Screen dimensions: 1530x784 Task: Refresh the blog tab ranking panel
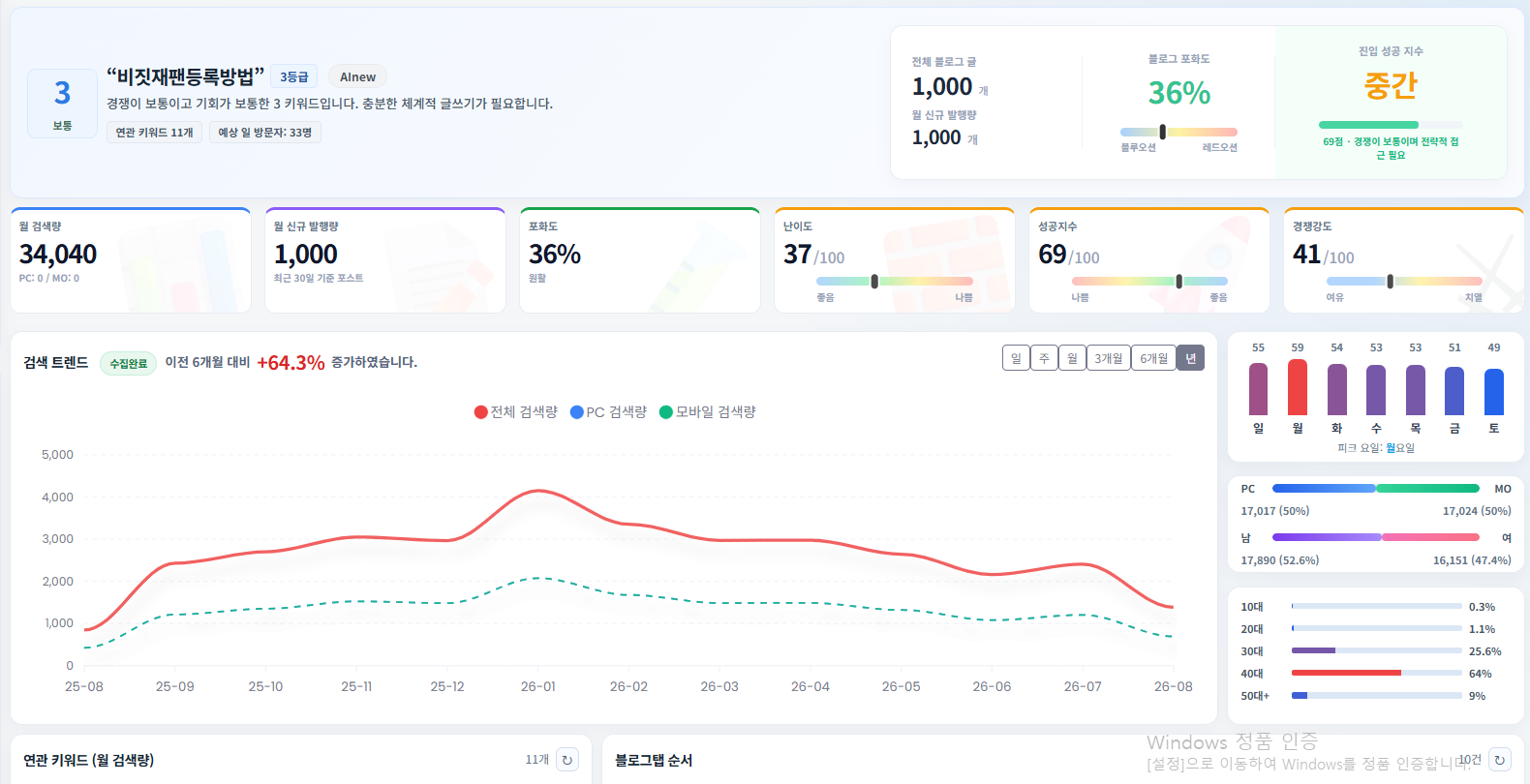click(1500, 760)
